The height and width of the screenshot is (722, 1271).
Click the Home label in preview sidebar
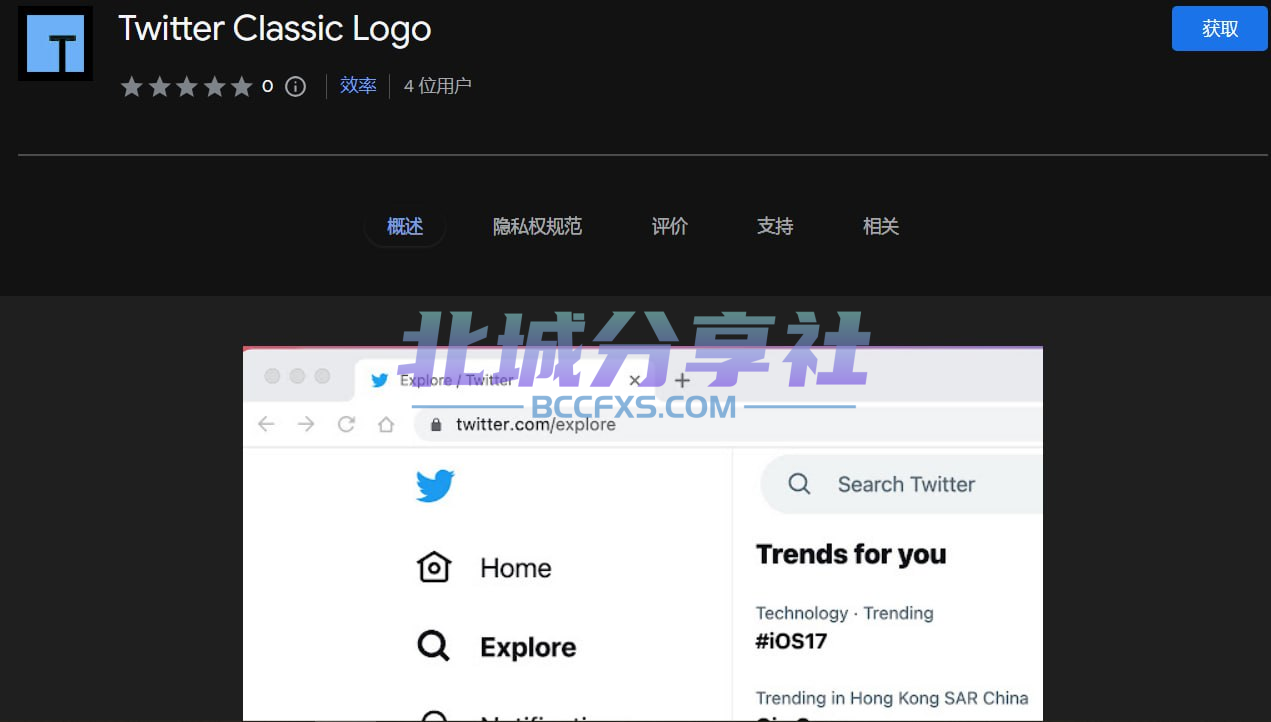(x=516, y=568)
